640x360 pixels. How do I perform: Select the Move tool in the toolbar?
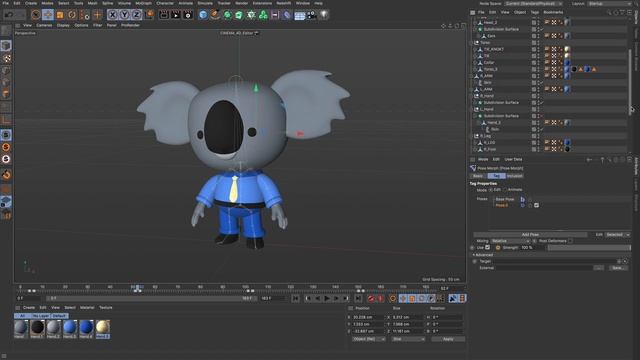(48, 15)
